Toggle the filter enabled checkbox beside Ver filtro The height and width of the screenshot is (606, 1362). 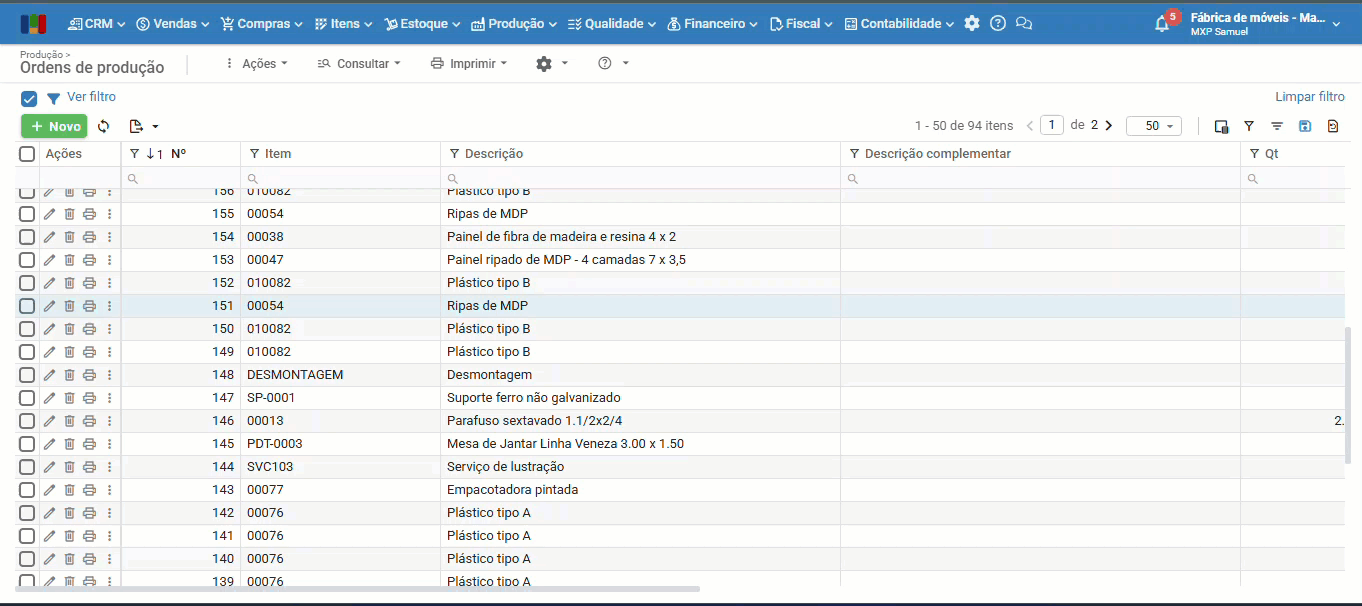click(29, 98)
